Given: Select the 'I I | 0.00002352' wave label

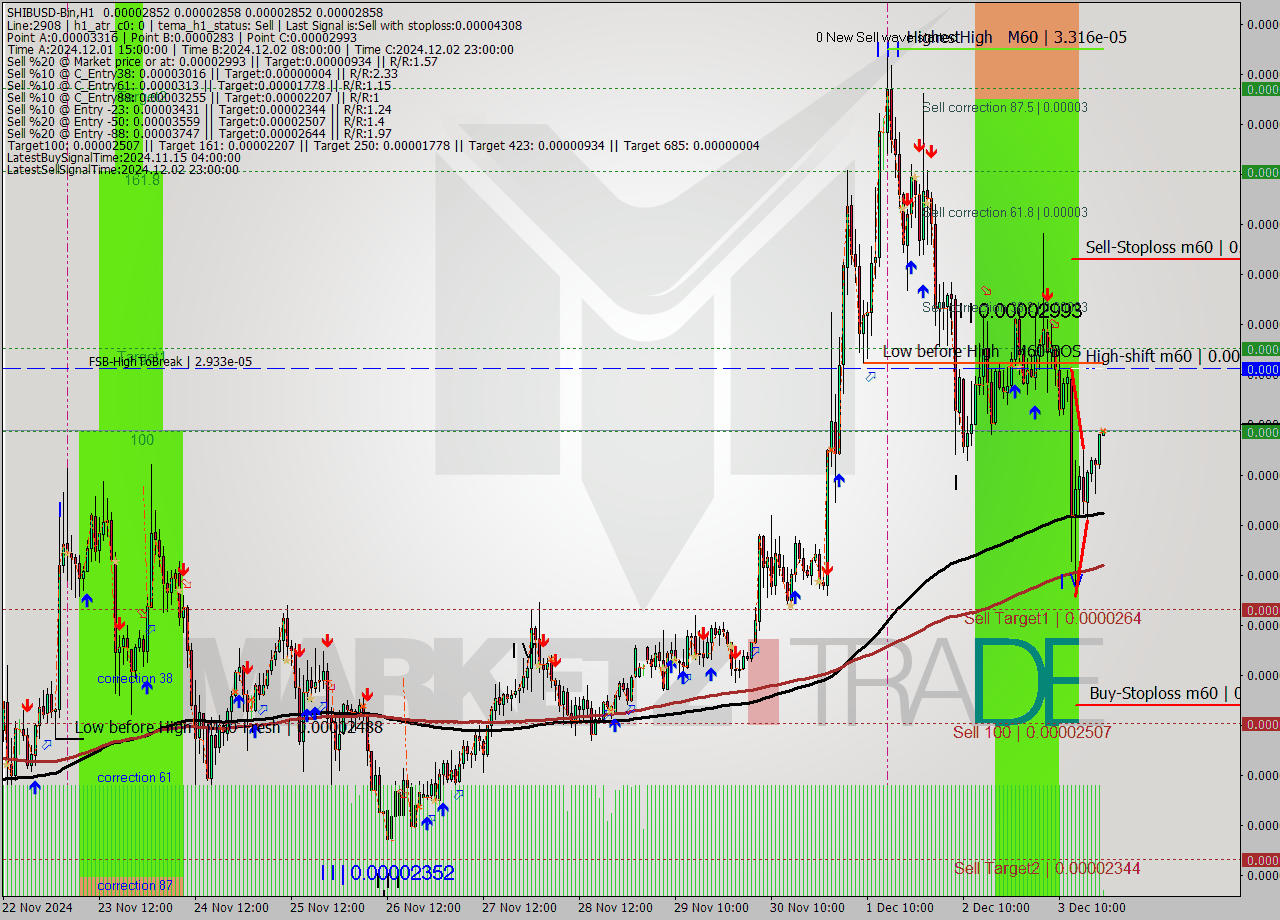Looking at the screenshot, I should 387,872.
